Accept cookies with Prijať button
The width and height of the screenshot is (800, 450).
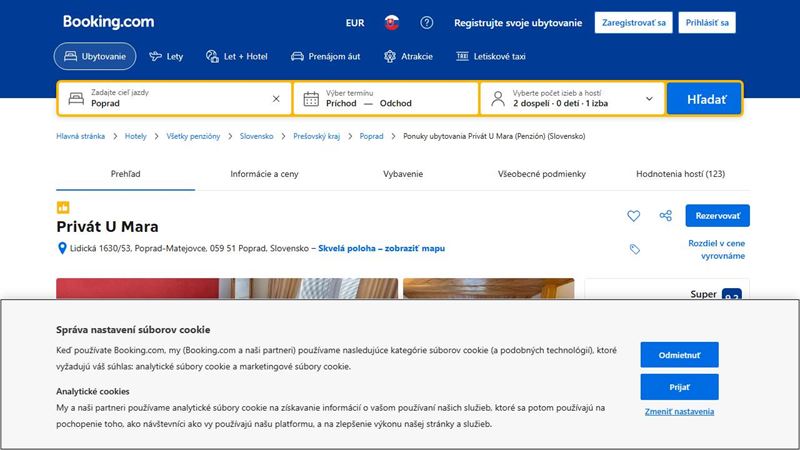[679, 387]
